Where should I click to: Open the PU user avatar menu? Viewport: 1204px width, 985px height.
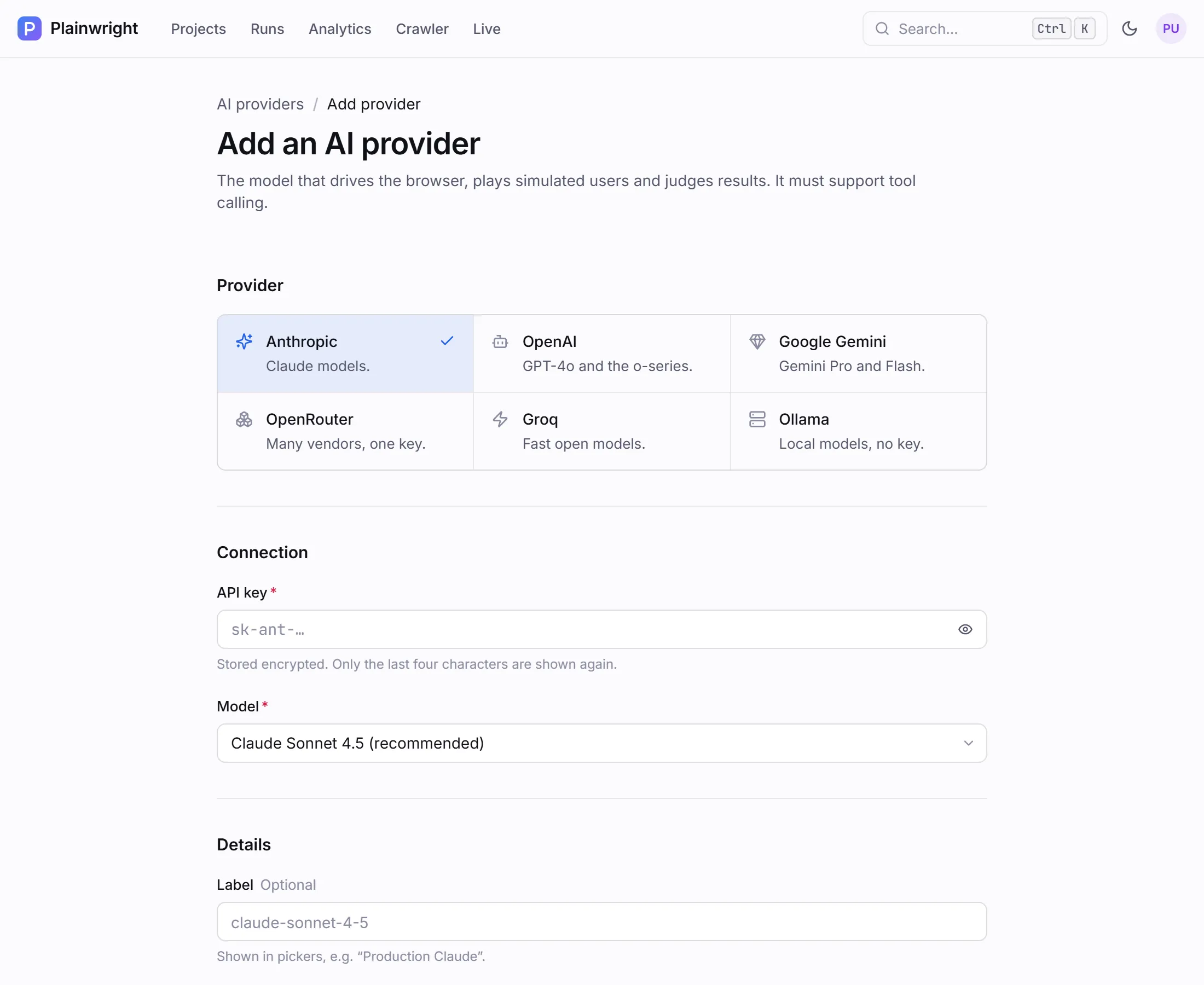1171,28
